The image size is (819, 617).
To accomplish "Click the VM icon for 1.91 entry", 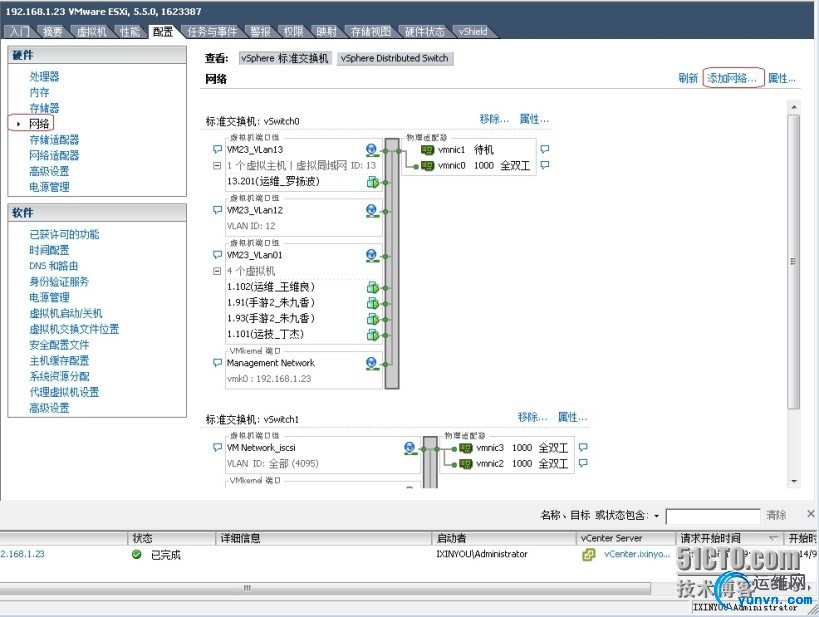I will [372, 303].
